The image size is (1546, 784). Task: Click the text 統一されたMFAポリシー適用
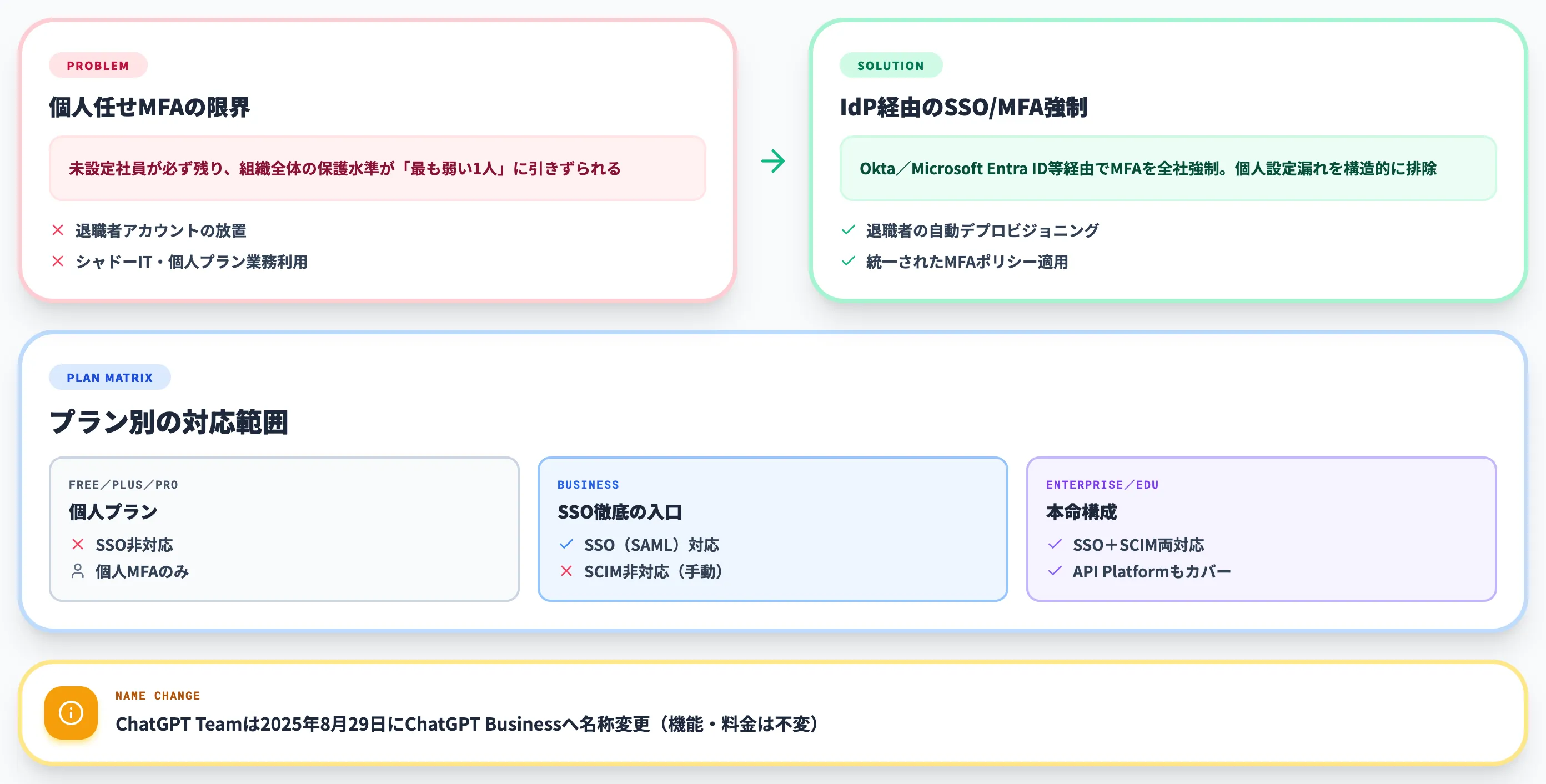pyautogui.click(x=967, y=262)
